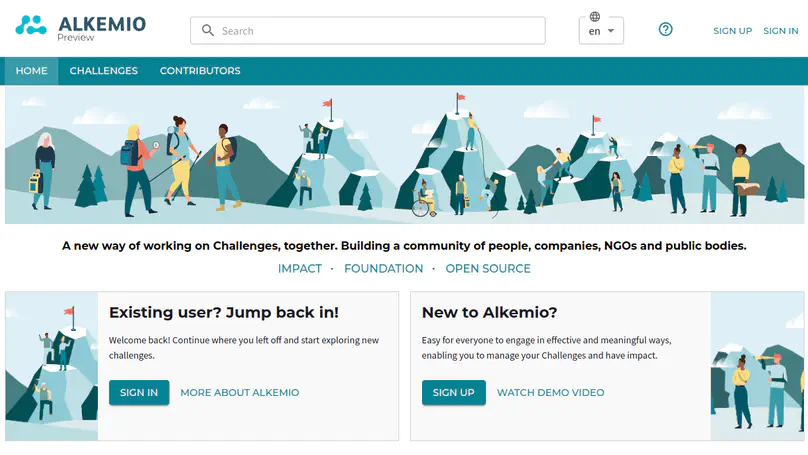
Task: Click the SIGN UP link in header
Action: coord(732,31)
